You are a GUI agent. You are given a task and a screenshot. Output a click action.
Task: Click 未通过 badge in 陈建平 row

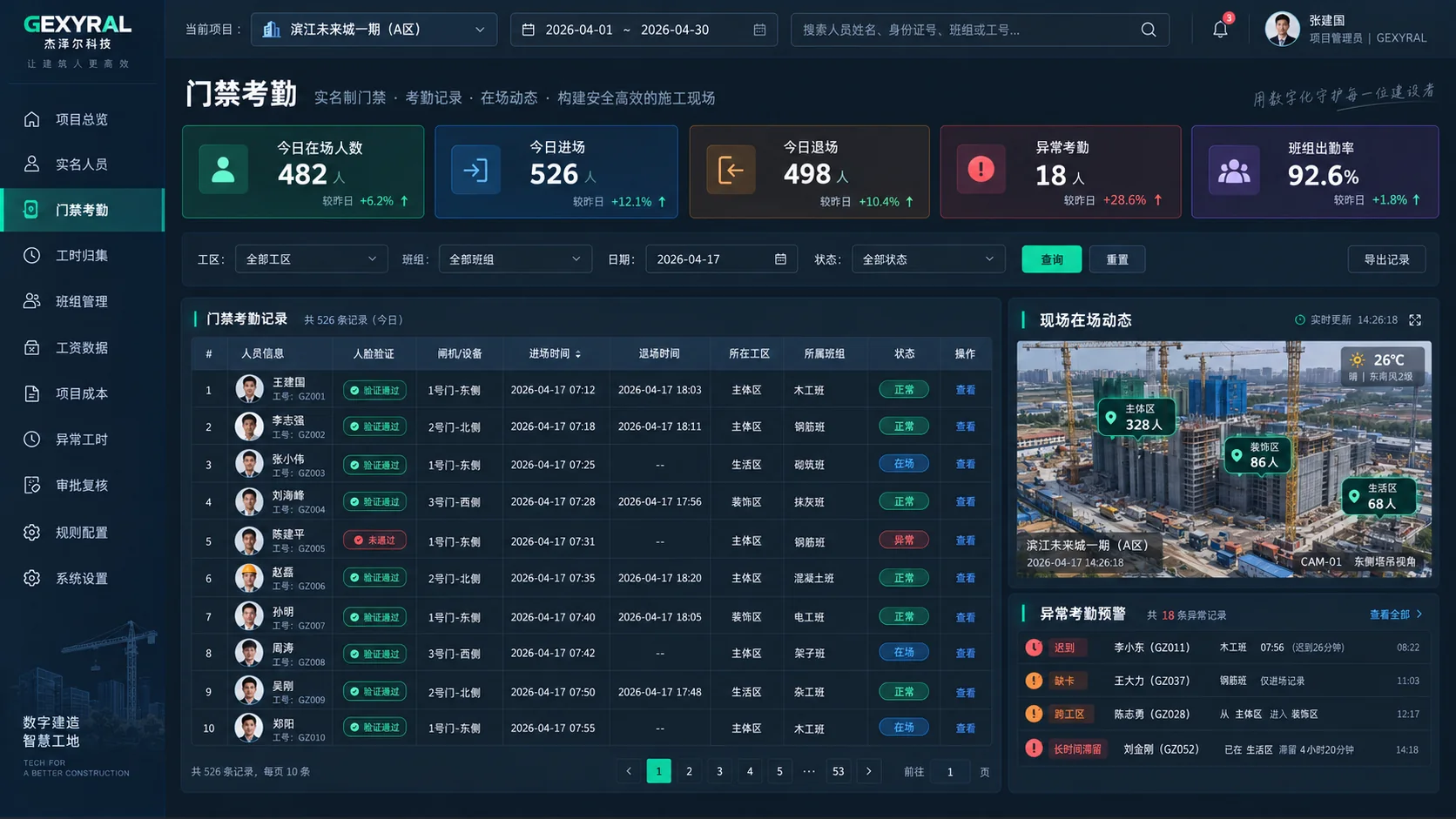pyautogui.click(x=374, y=540)
